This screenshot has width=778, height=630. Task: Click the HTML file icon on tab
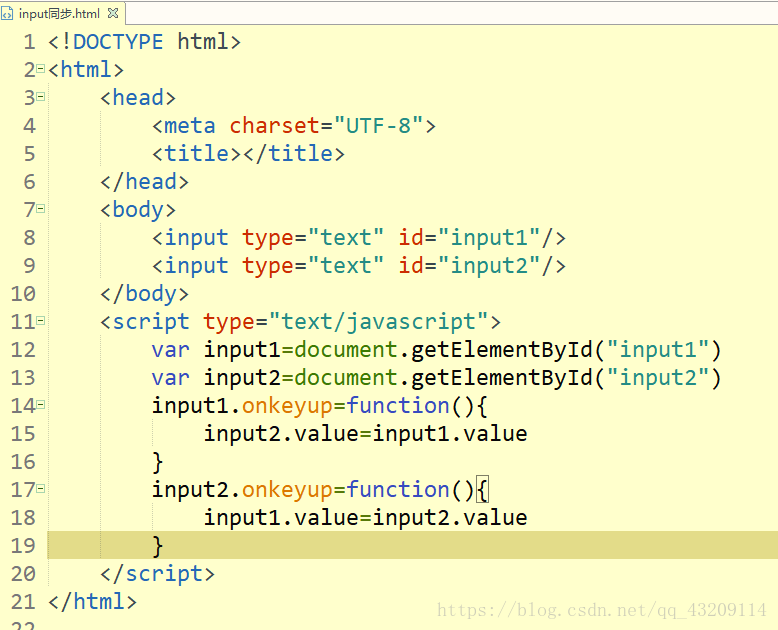coord(7,14)
